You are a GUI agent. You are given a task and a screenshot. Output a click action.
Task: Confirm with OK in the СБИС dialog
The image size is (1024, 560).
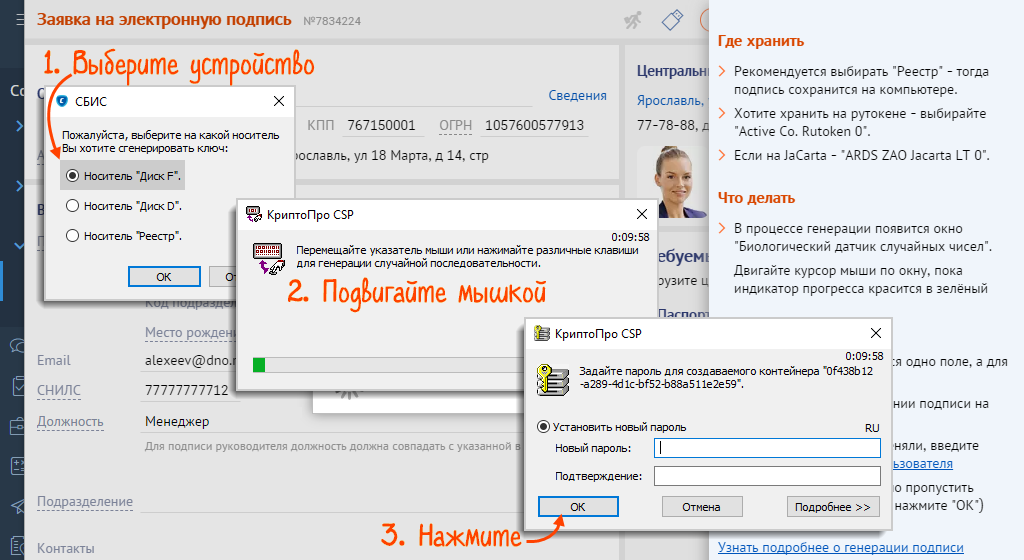click(164, 277)
